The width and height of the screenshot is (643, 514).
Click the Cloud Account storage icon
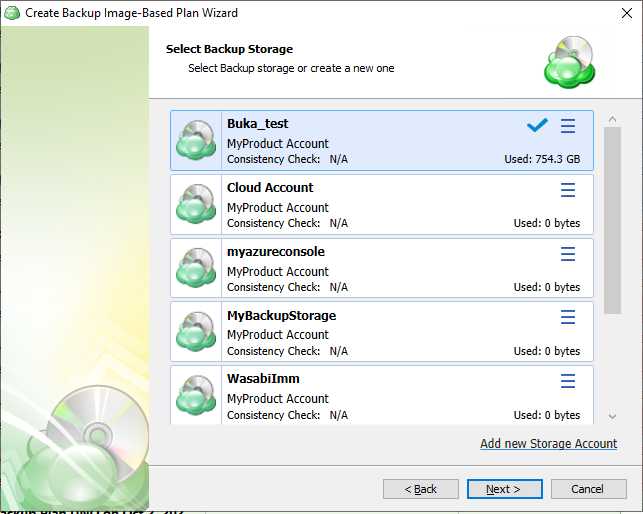[x=197, y=205]
